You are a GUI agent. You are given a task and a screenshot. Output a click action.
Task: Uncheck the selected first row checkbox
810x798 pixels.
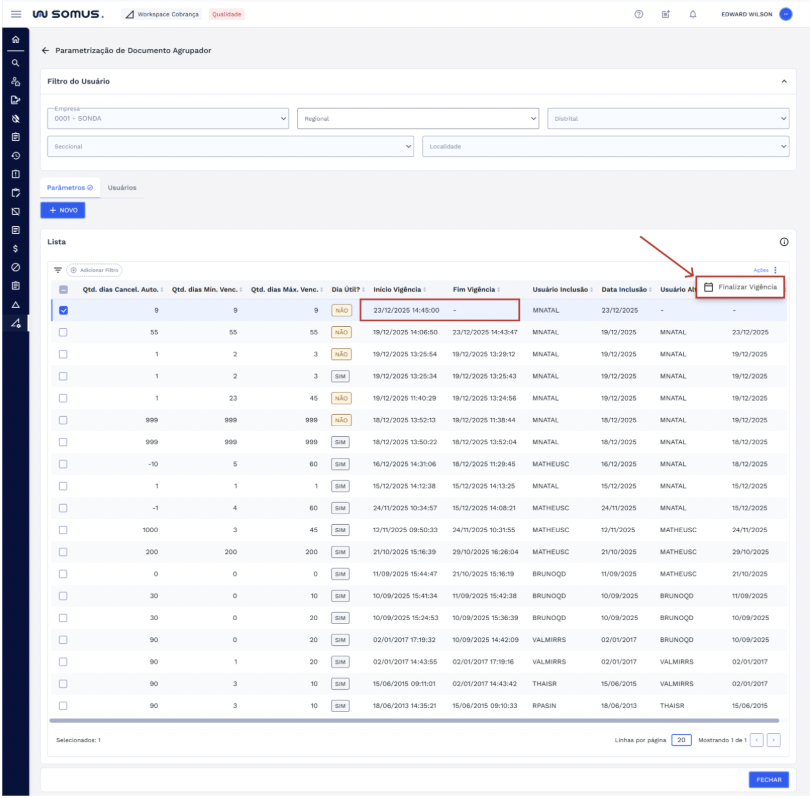pyautogui.click(x=63, y=310)
